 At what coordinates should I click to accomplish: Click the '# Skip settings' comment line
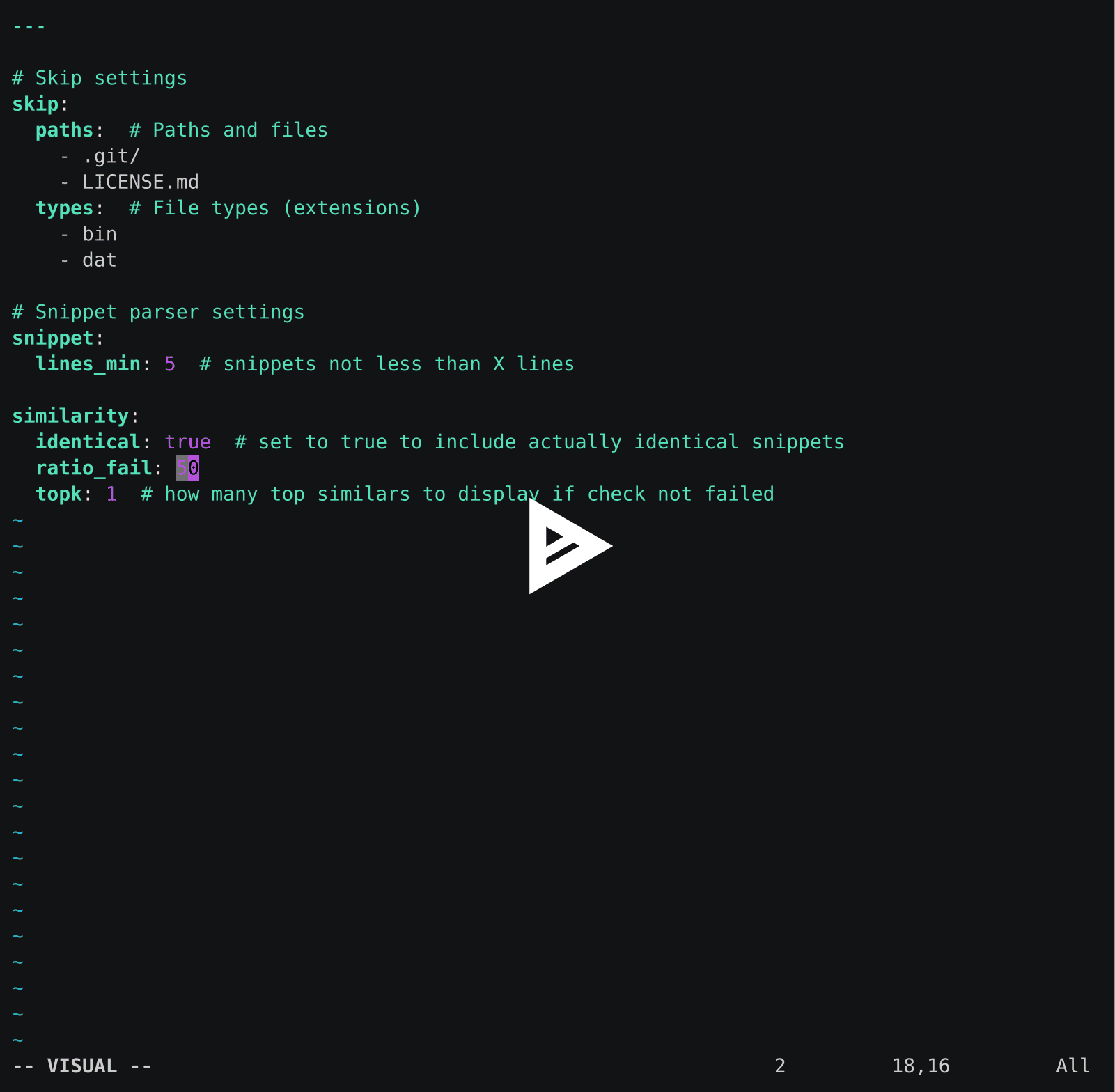click(x=100, y=78)
